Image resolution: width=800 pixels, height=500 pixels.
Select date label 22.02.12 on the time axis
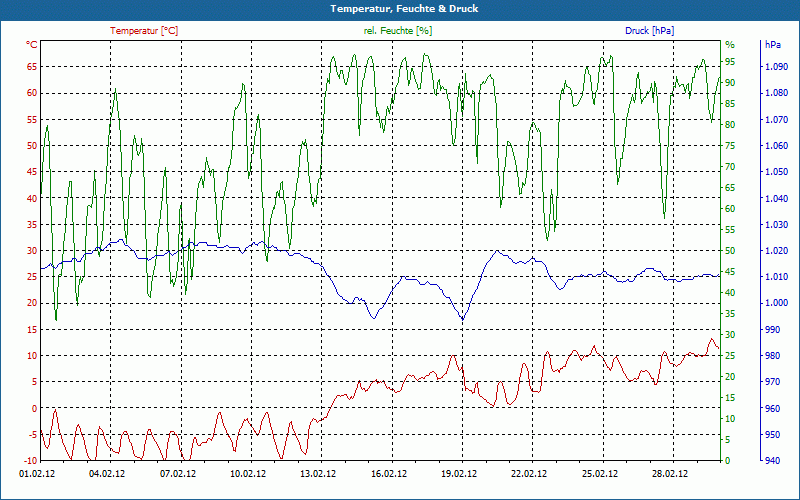[x=530, y=474]
